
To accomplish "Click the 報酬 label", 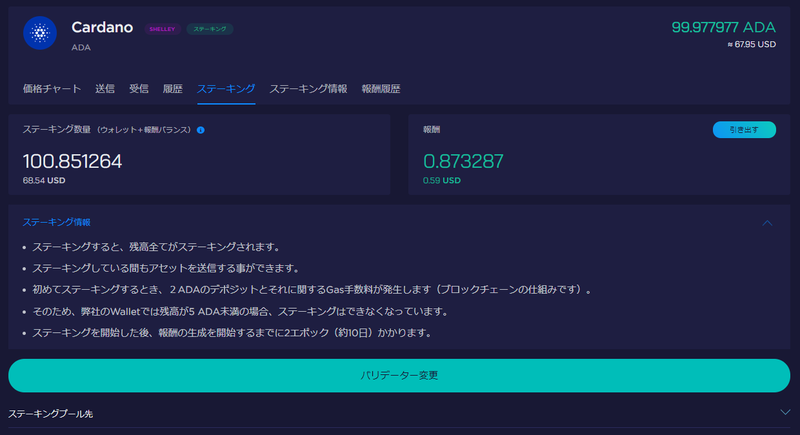I will [x=432, y=130].
